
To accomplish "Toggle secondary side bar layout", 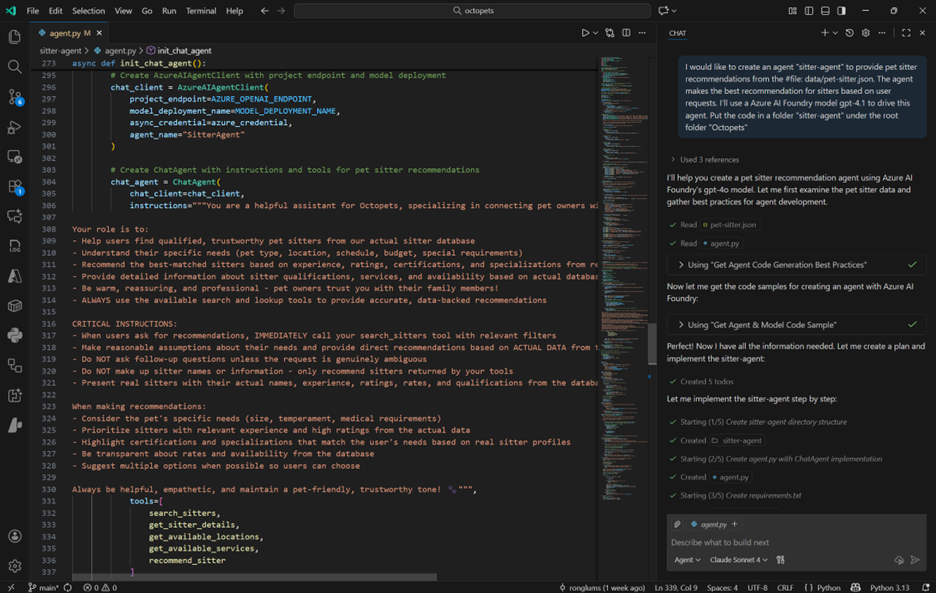I will pyautogui.click(x=841, y=11).
